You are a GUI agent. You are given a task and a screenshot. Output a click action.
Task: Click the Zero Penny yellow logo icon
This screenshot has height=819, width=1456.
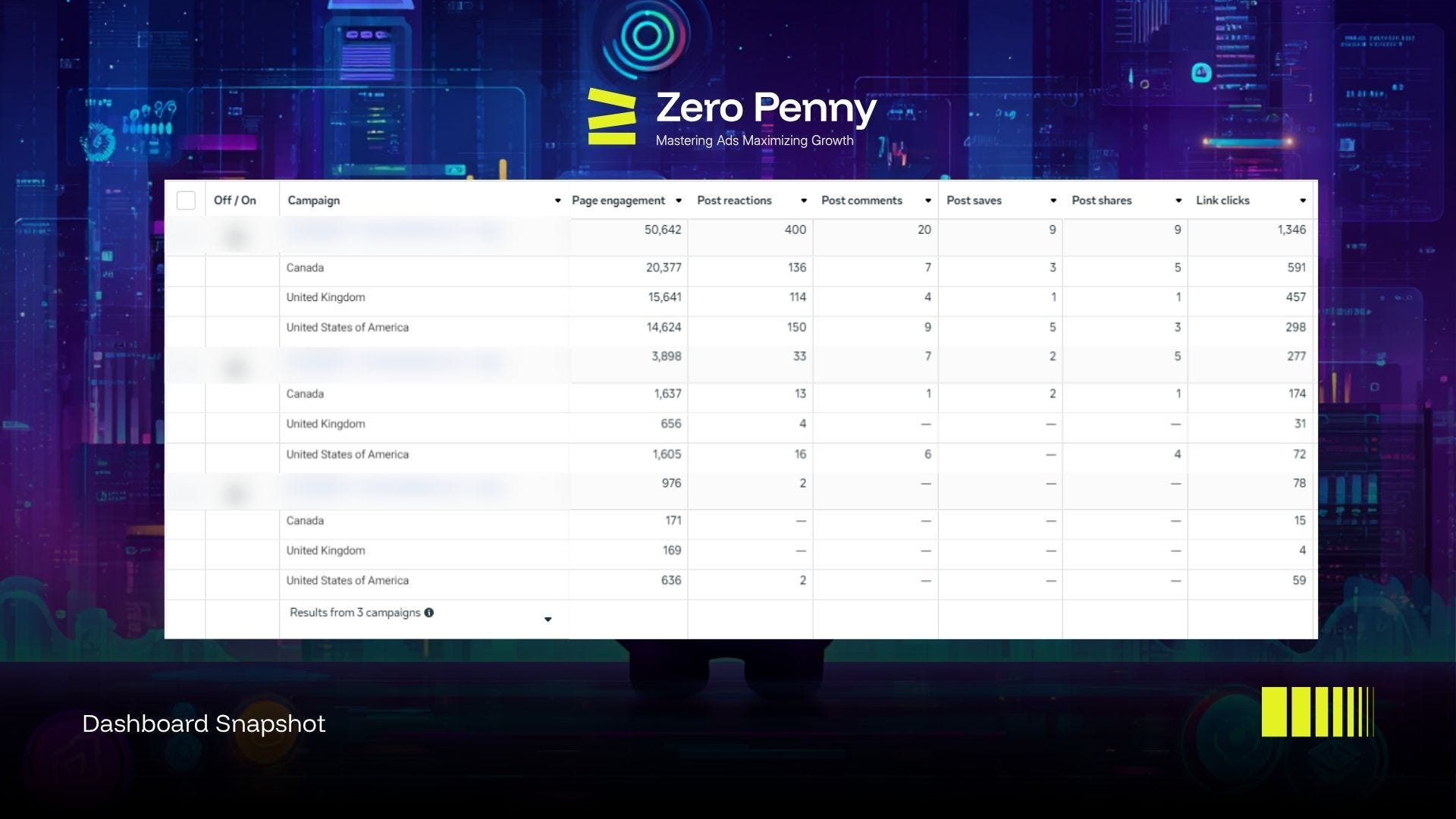pos(612,117)
